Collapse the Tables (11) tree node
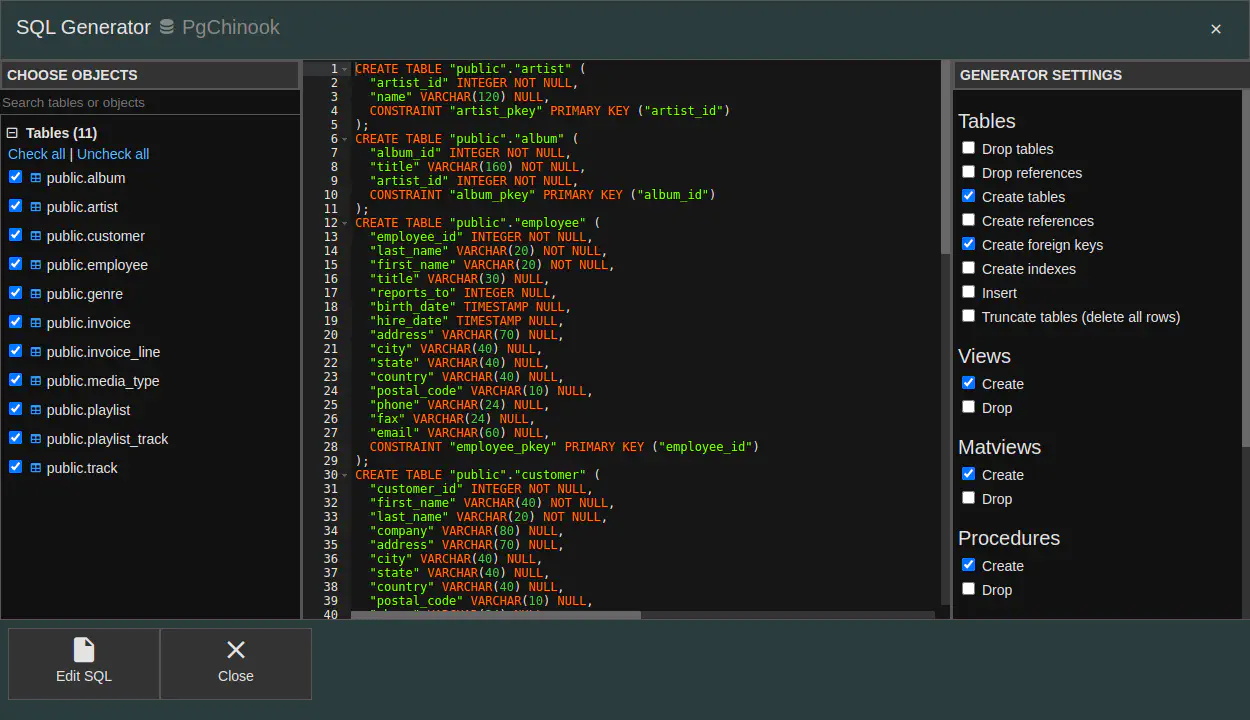The image size is (1250, 720). [13, 133]
